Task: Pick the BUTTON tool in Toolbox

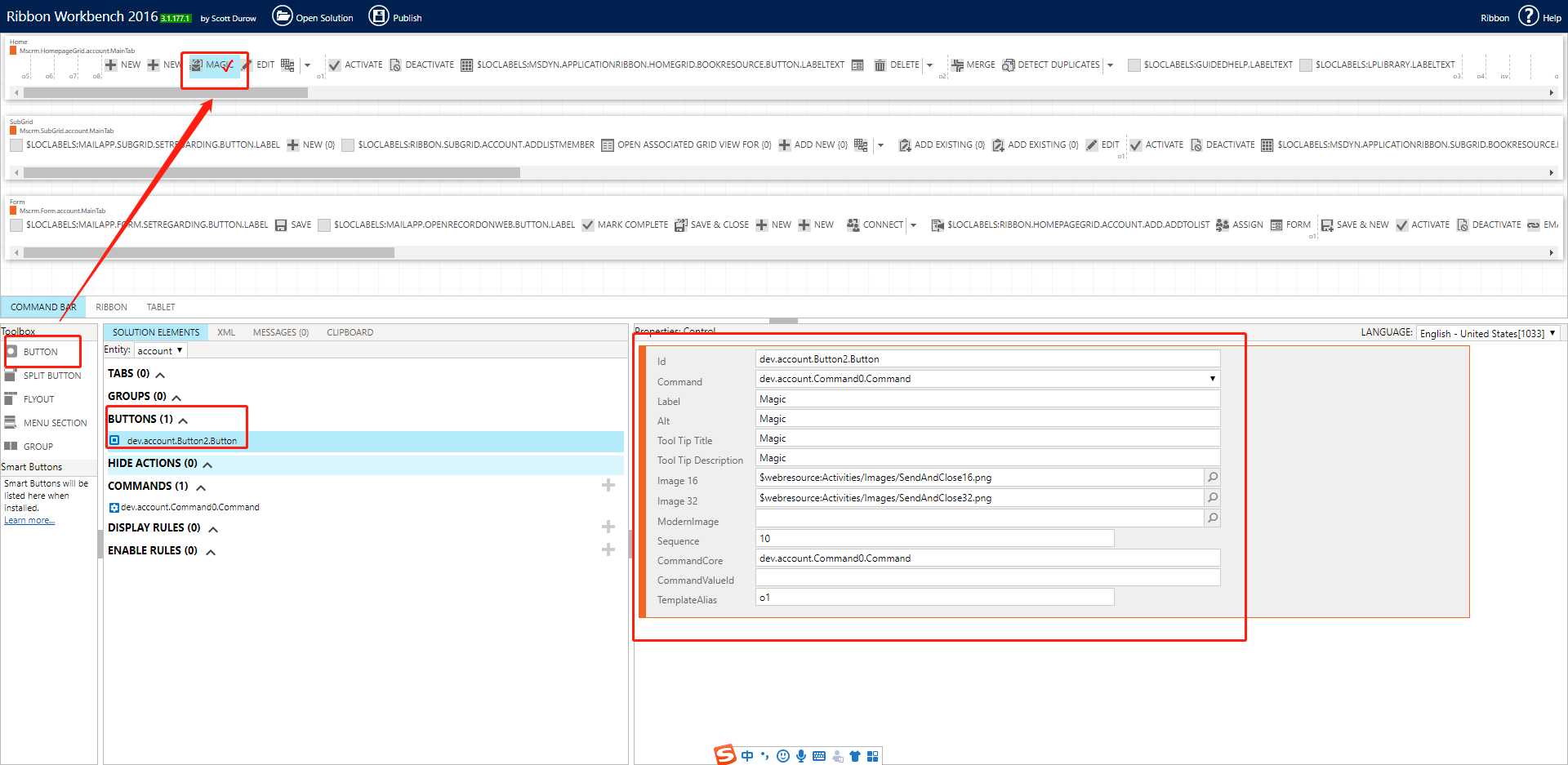Action: click(x=32, y=352)
